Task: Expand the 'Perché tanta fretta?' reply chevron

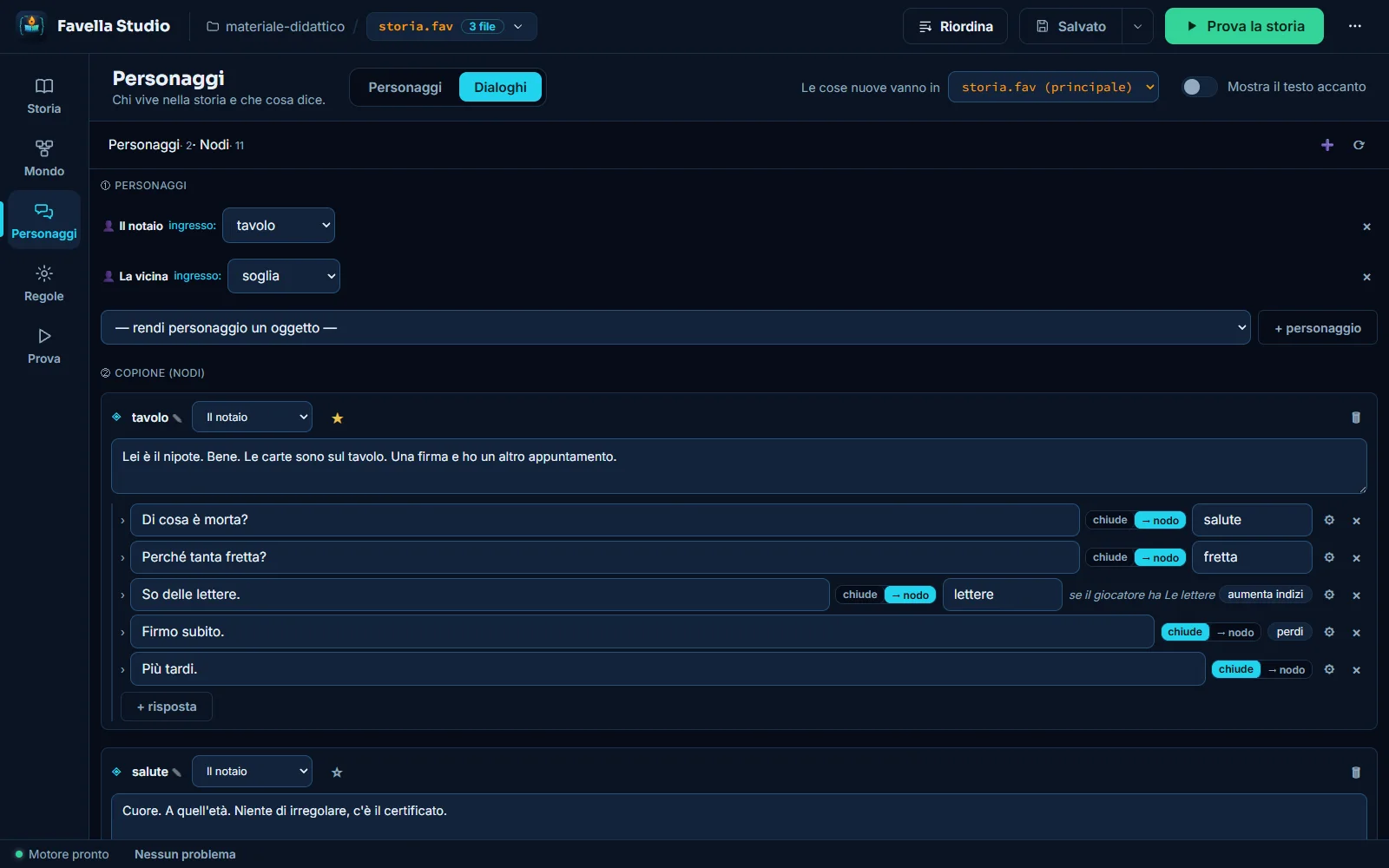Action: 122,558
